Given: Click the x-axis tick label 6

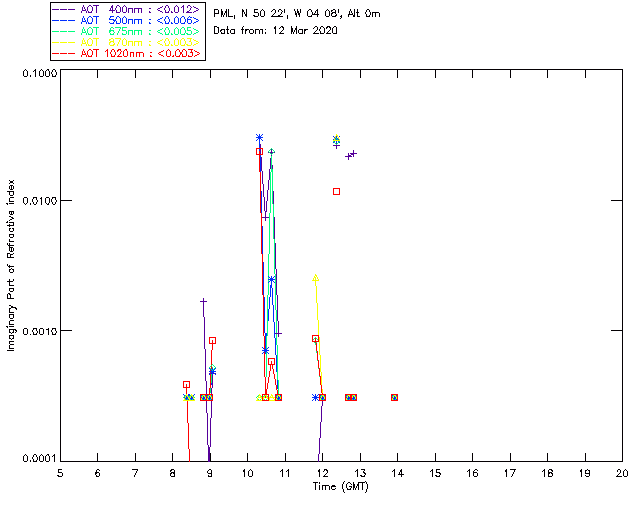Looking at the screenshot, I should tap(98, 473).
